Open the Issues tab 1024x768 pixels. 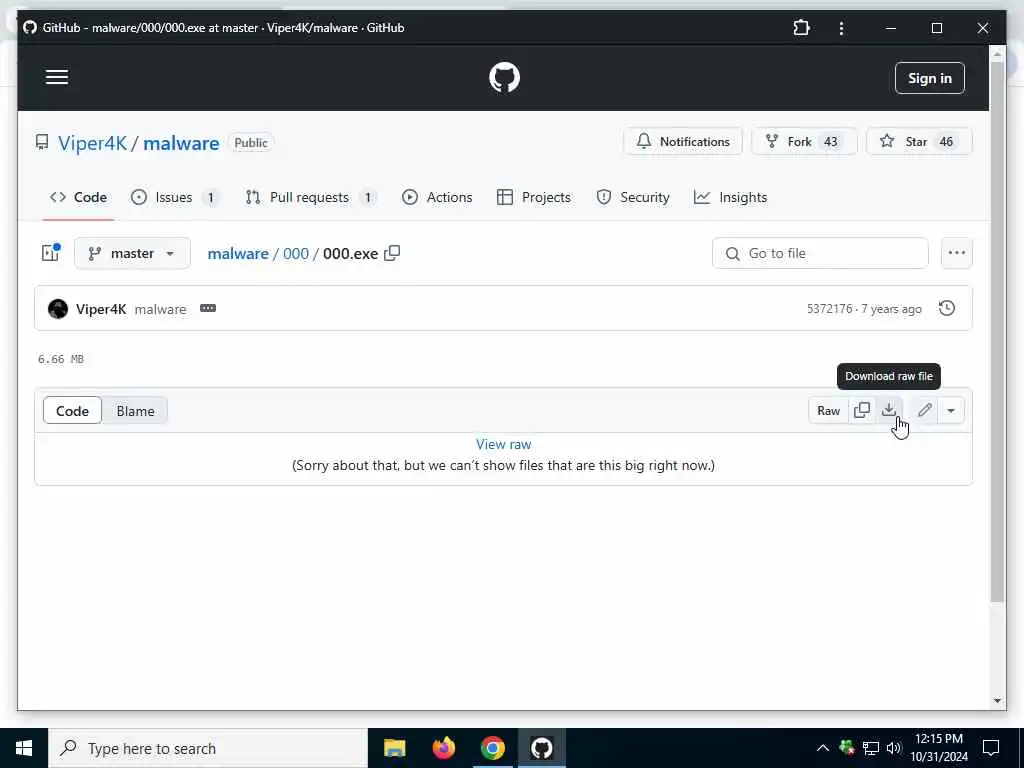[174, 197]
